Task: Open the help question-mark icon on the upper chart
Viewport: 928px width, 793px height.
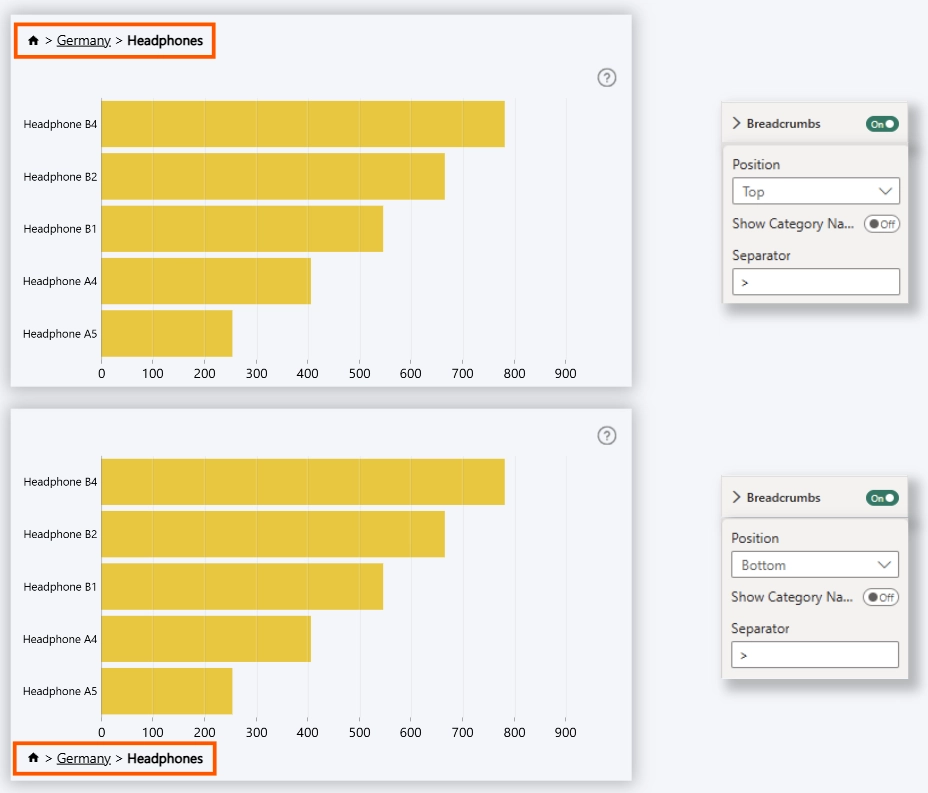Action: point(606,78)
